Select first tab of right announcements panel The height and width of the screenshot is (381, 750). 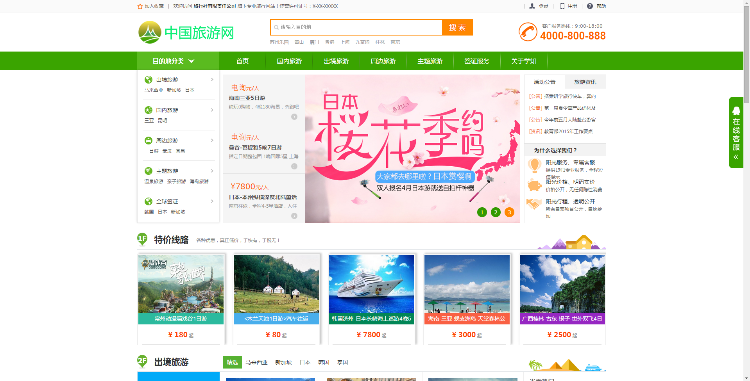tap(545, 82)
